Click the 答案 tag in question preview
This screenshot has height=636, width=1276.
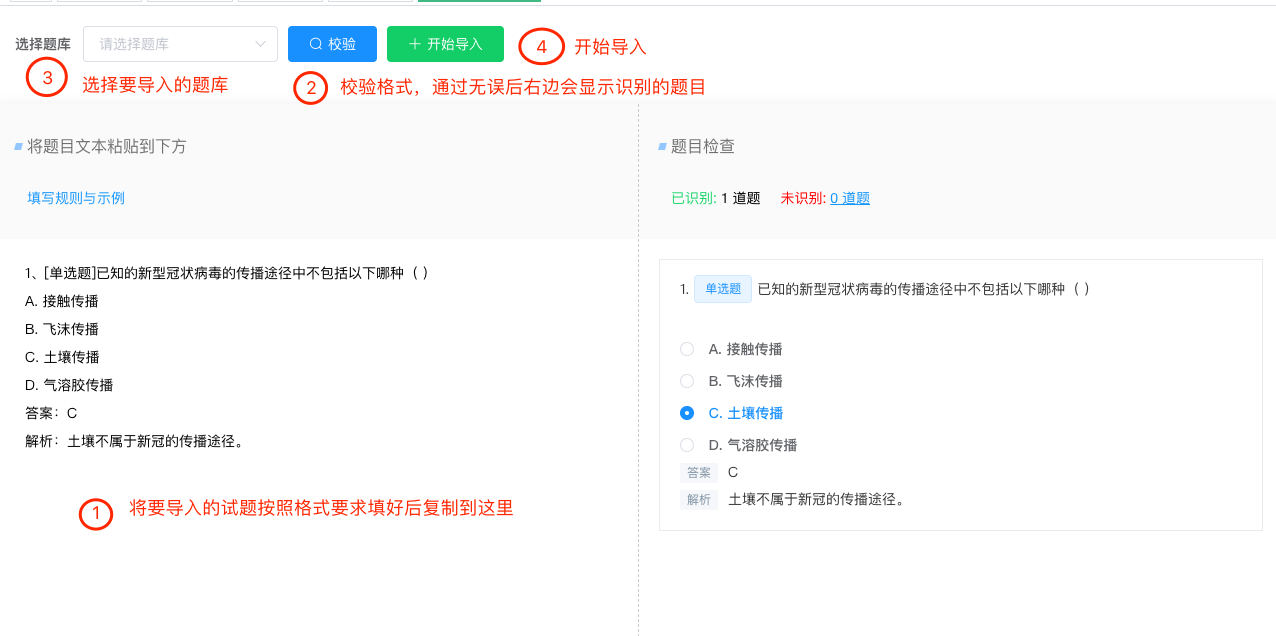coord(698,472)
